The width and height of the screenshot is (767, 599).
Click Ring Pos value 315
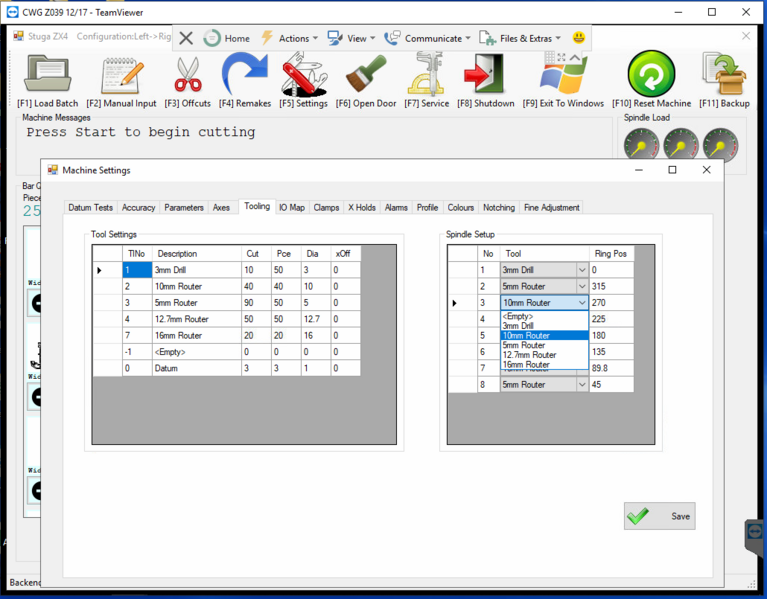point(611,287)
